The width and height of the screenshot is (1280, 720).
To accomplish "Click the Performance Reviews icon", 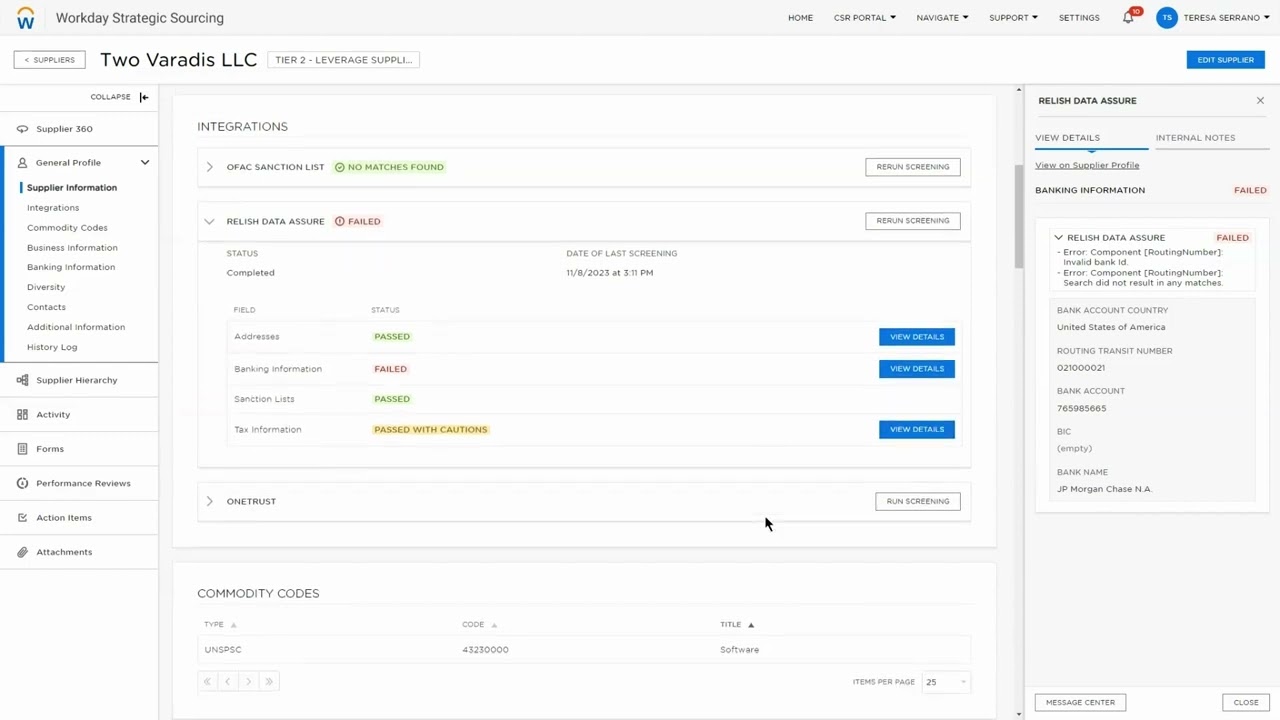I will click(22, 483).
